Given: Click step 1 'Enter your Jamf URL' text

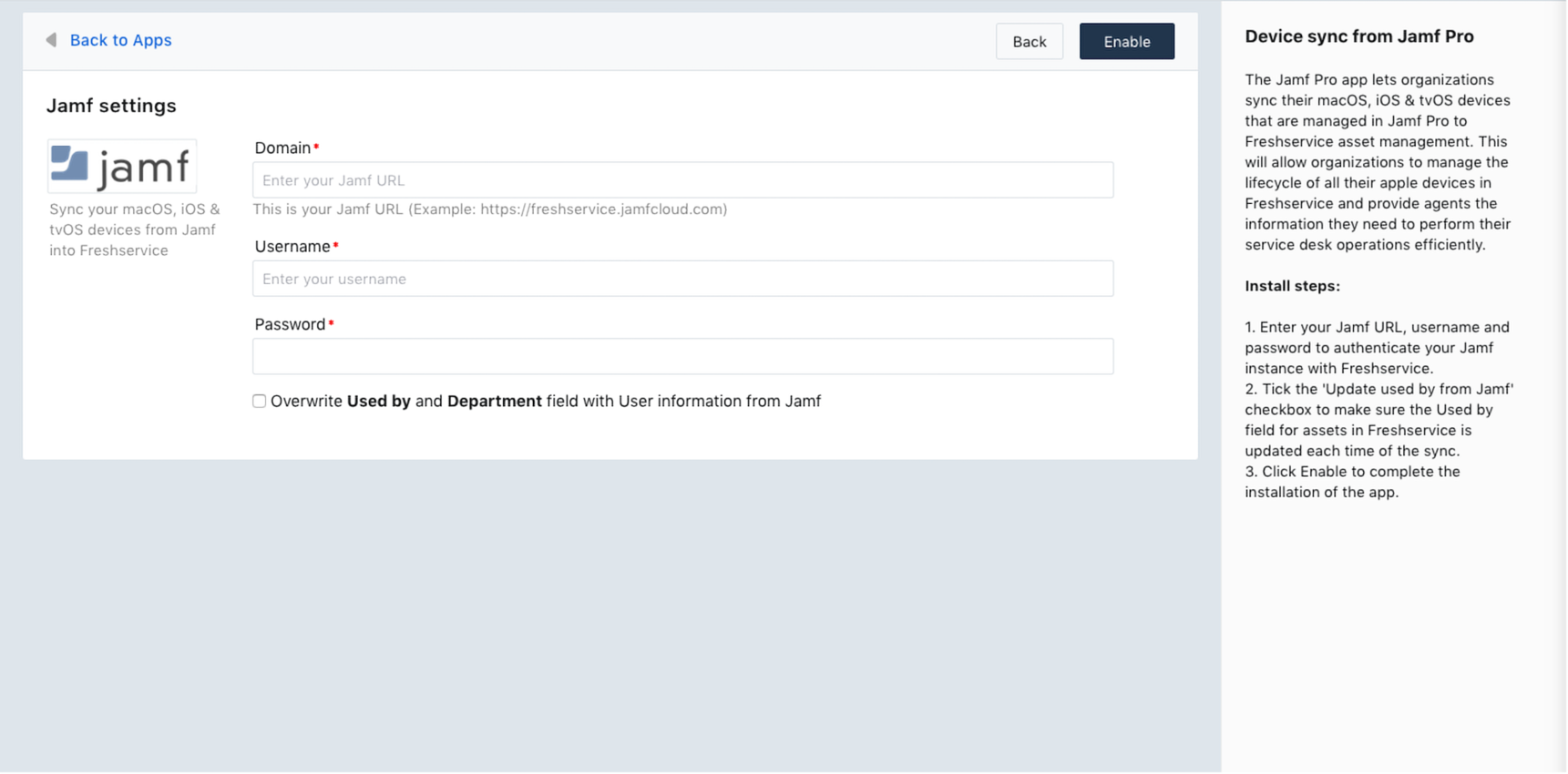Looking at the screenshot, I should (1377, 348).
